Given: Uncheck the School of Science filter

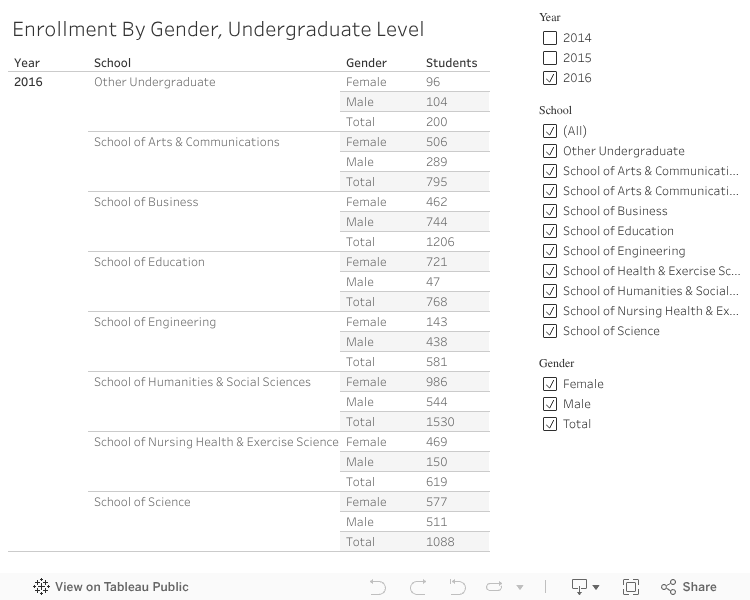Looking at the screenshot, I should (x=549, y=331).
